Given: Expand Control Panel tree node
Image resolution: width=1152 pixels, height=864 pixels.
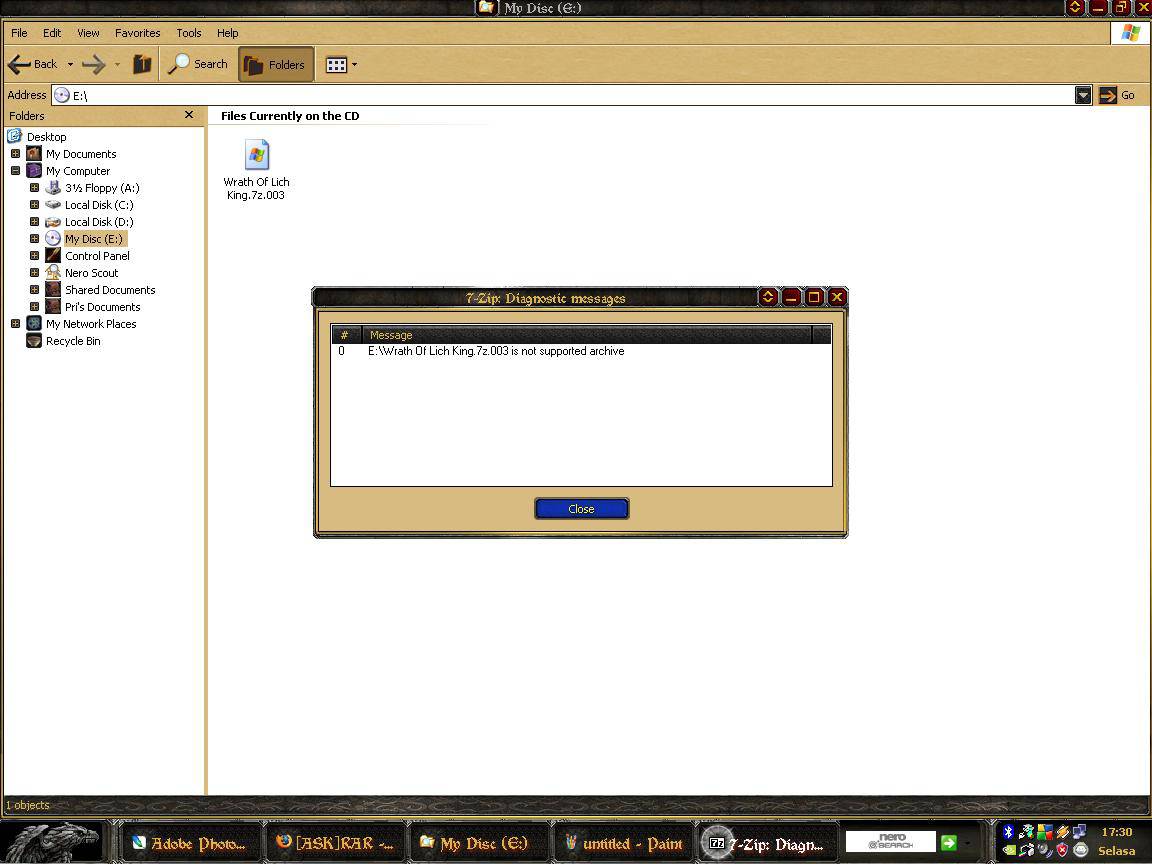Looking at the screenshot, I should coord(34,255).
